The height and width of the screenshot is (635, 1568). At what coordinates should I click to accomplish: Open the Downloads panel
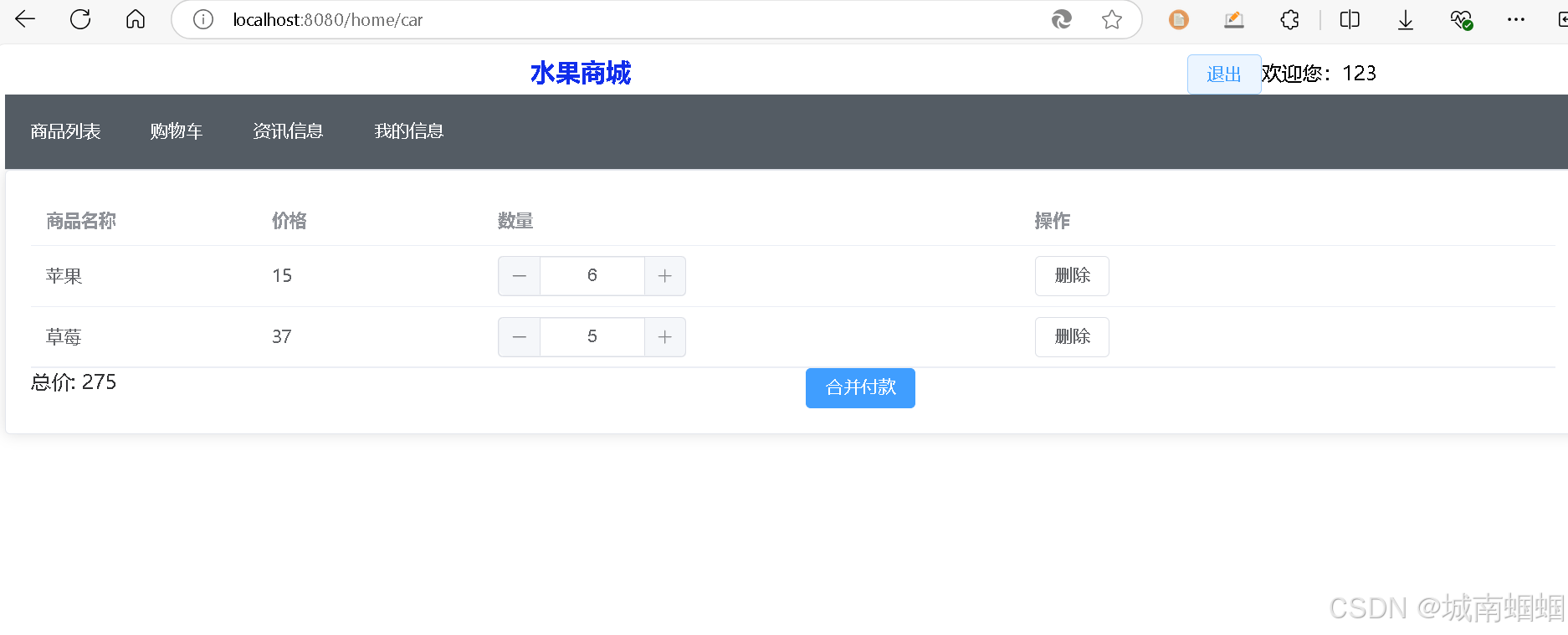click(1406, 19)
